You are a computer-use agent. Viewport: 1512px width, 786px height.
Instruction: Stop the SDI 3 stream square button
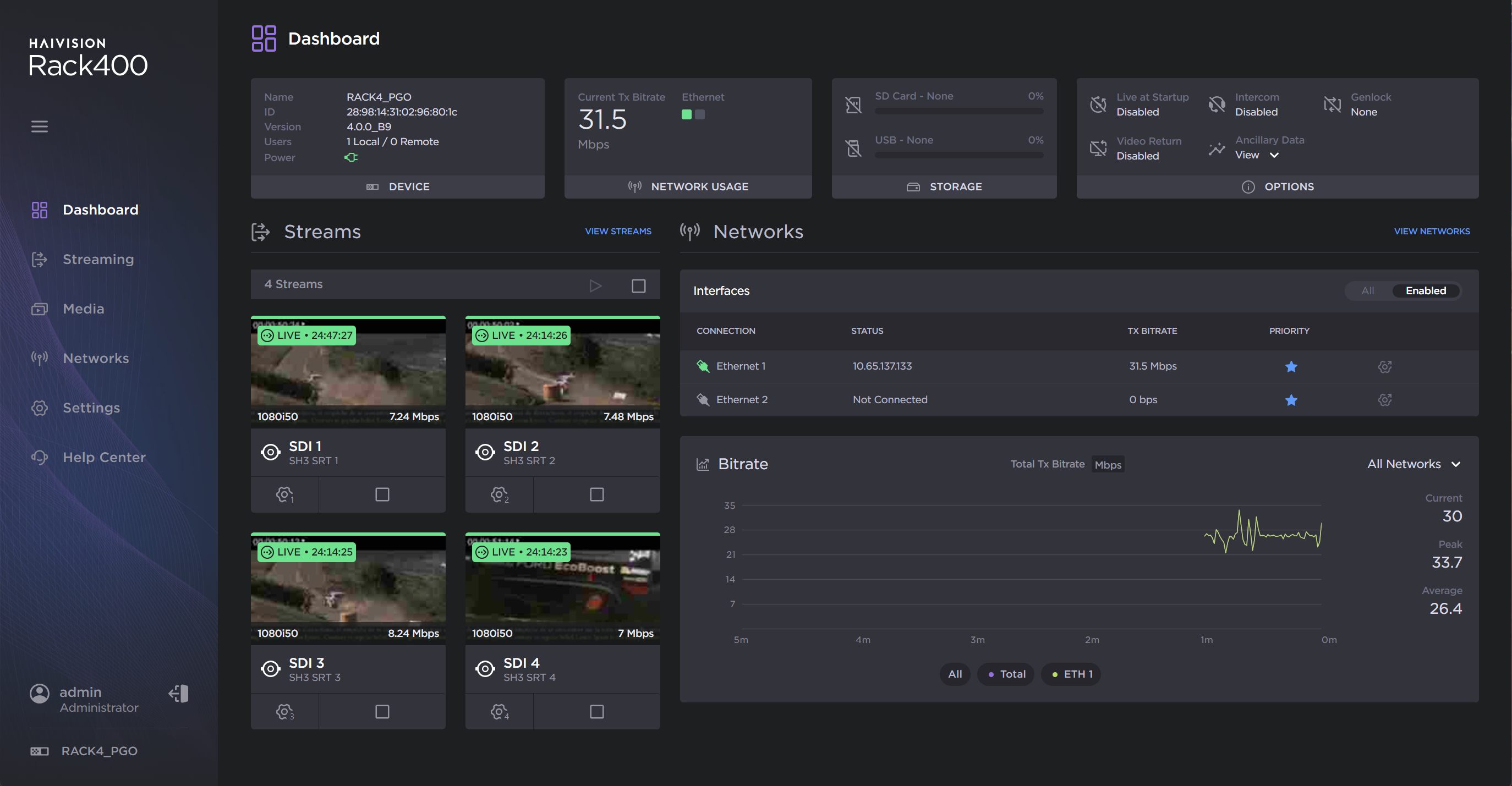click(382, 712)
